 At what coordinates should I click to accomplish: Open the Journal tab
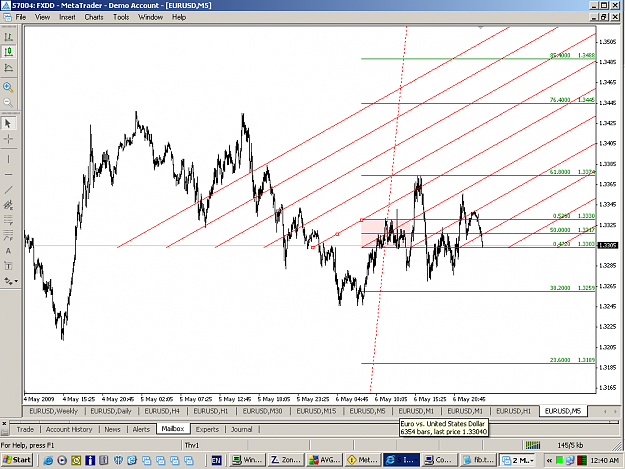click(x=242, y=429)
